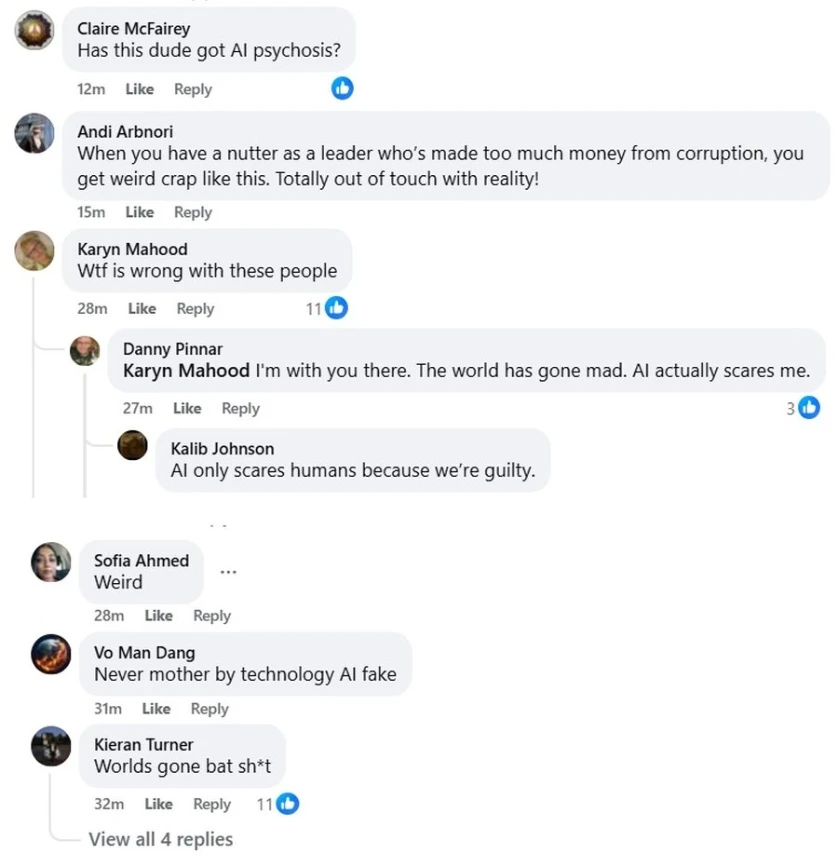The width and height of the screenshot is (835, 860).
Task: Open Kalib Johnson's profile avatar
Action: pyautogui.click(x=133, y=445)
